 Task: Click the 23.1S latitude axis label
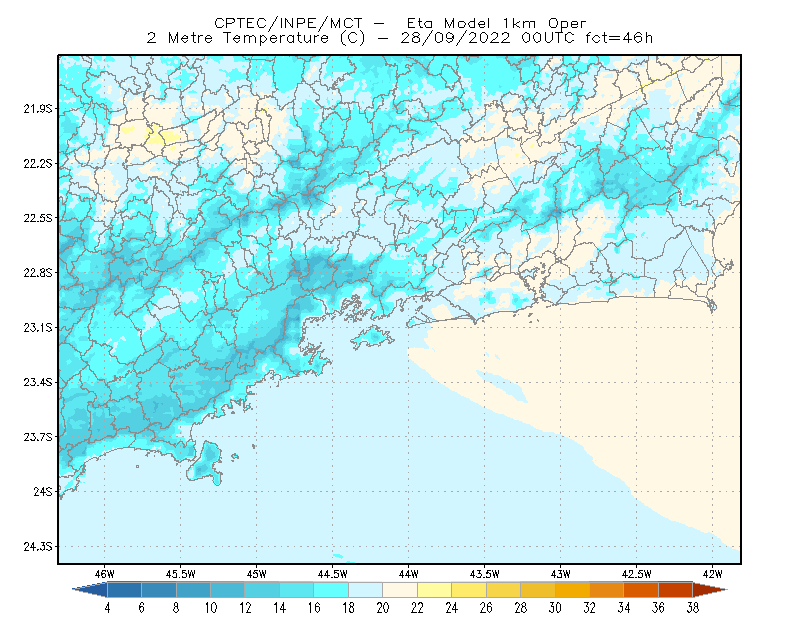click(37, 327)
